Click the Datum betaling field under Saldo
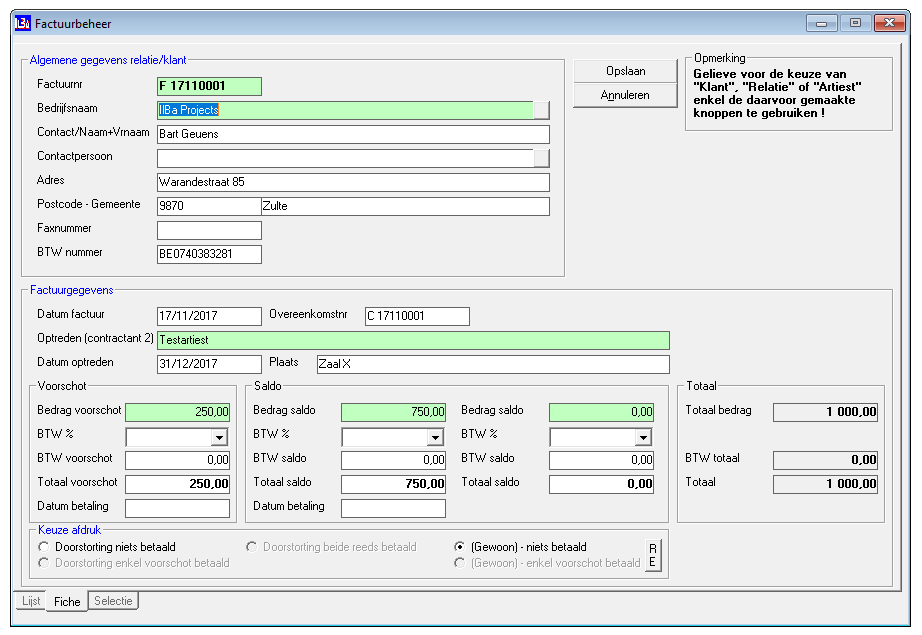 pos(393,509)
